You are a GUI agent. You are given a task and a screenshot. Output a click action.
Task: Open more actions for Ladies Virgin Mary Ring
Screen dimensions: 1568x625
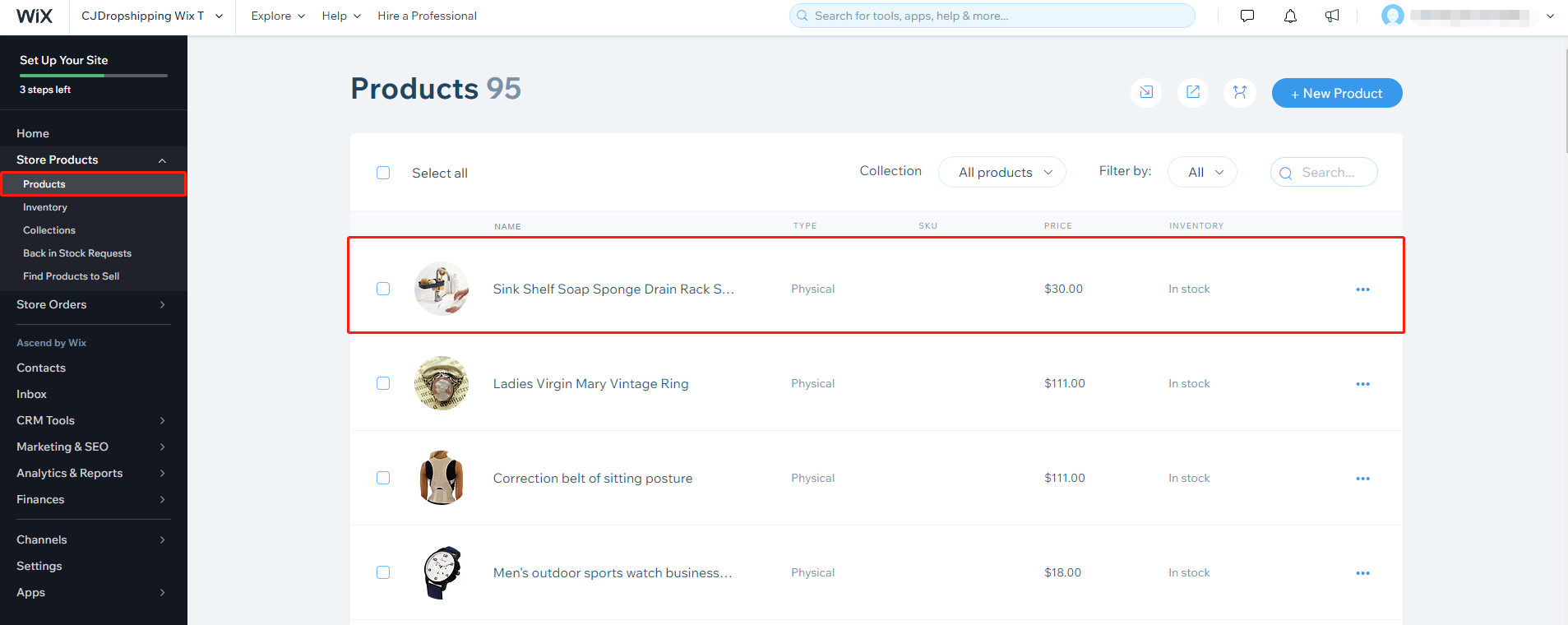1362,384
